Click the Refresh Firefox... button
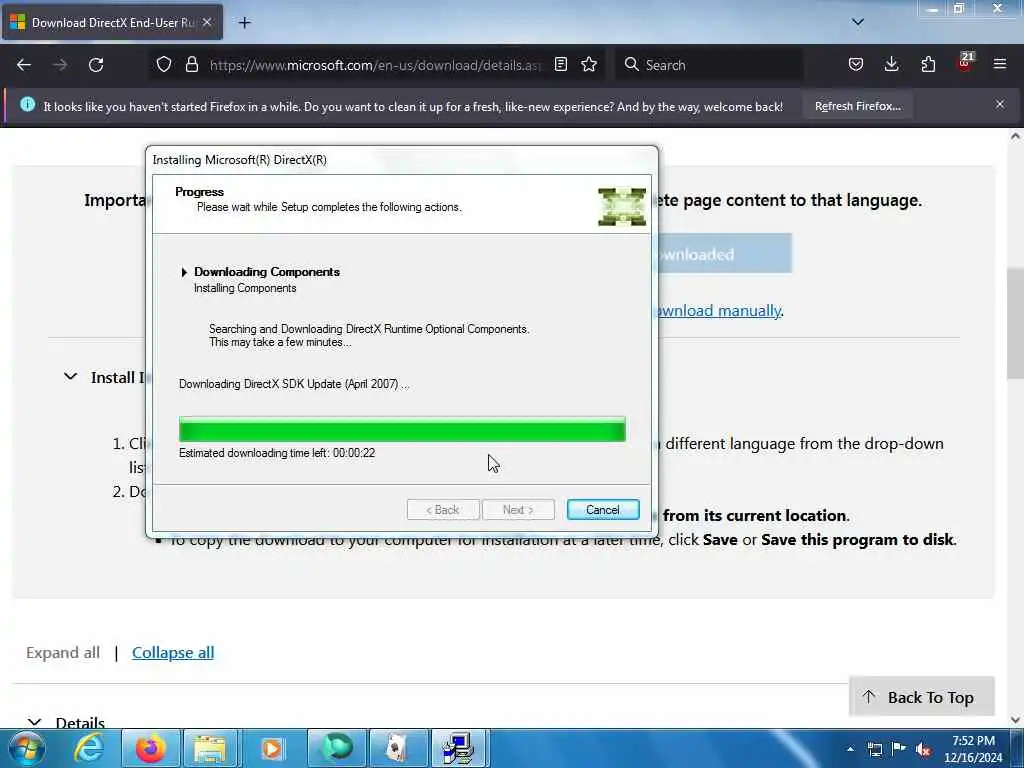The image size is (1024, 768). [x=857, y=106]
